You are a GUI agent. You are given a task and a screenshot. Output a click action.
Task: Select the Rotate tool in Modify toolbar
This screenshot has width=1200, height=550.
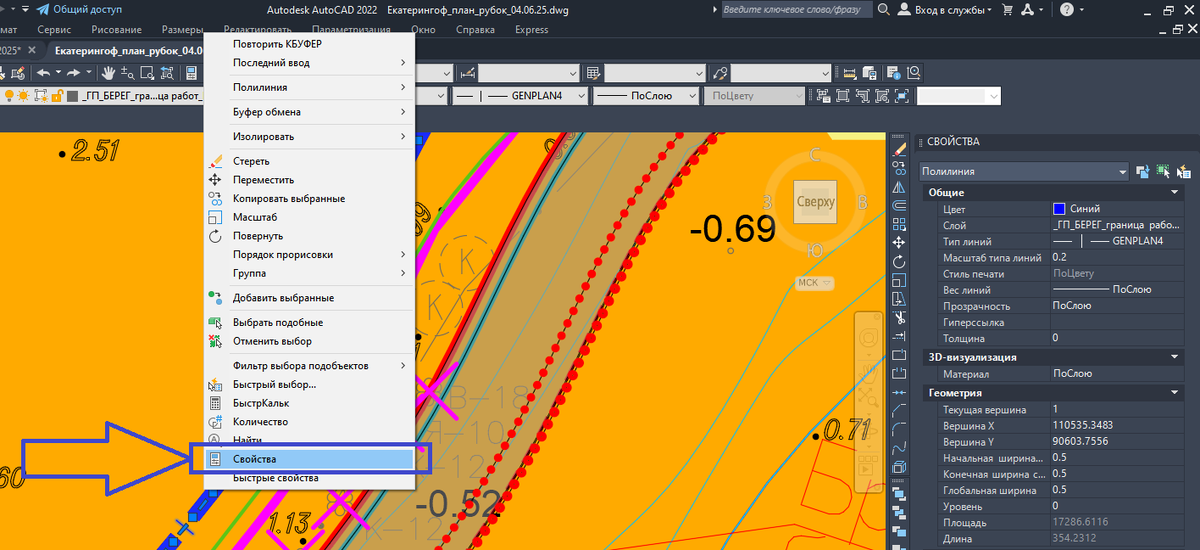click(899, 261)
